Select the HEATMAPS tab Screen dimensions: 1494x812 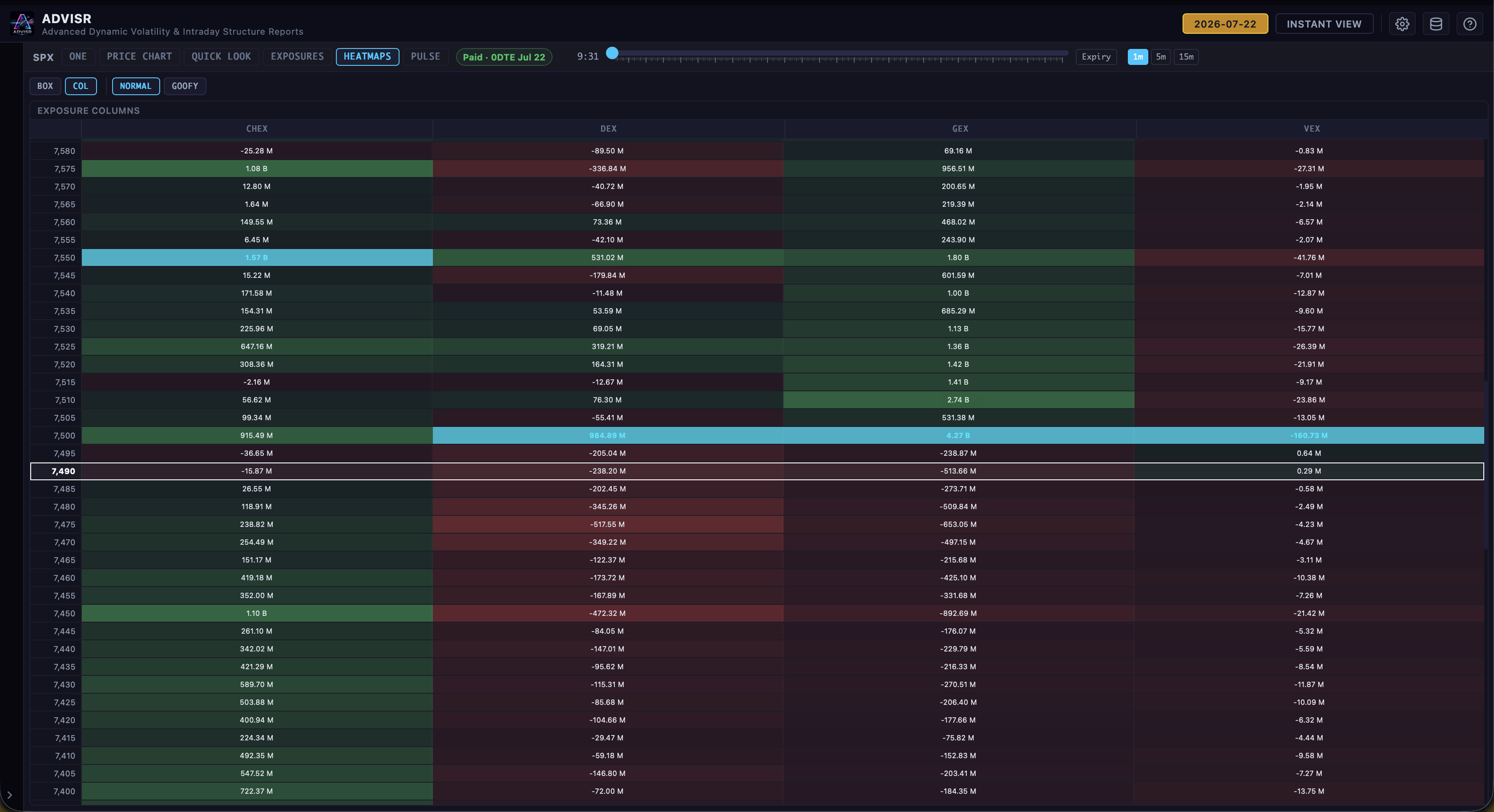[367, 56]
